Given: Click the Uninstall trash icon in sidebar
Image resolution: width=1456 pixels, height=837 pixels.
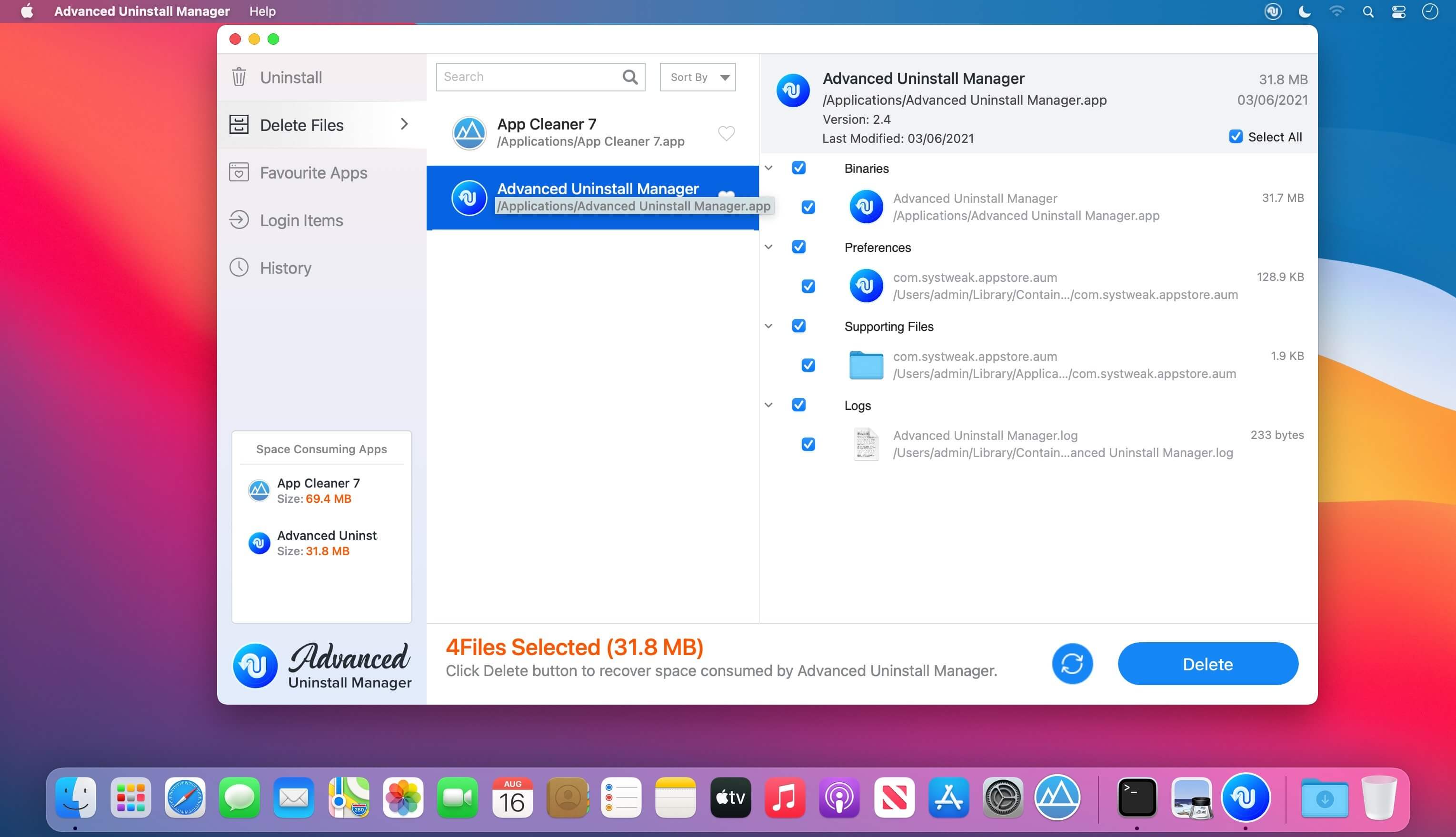Looking at the screenshot, I should point(239,77).
